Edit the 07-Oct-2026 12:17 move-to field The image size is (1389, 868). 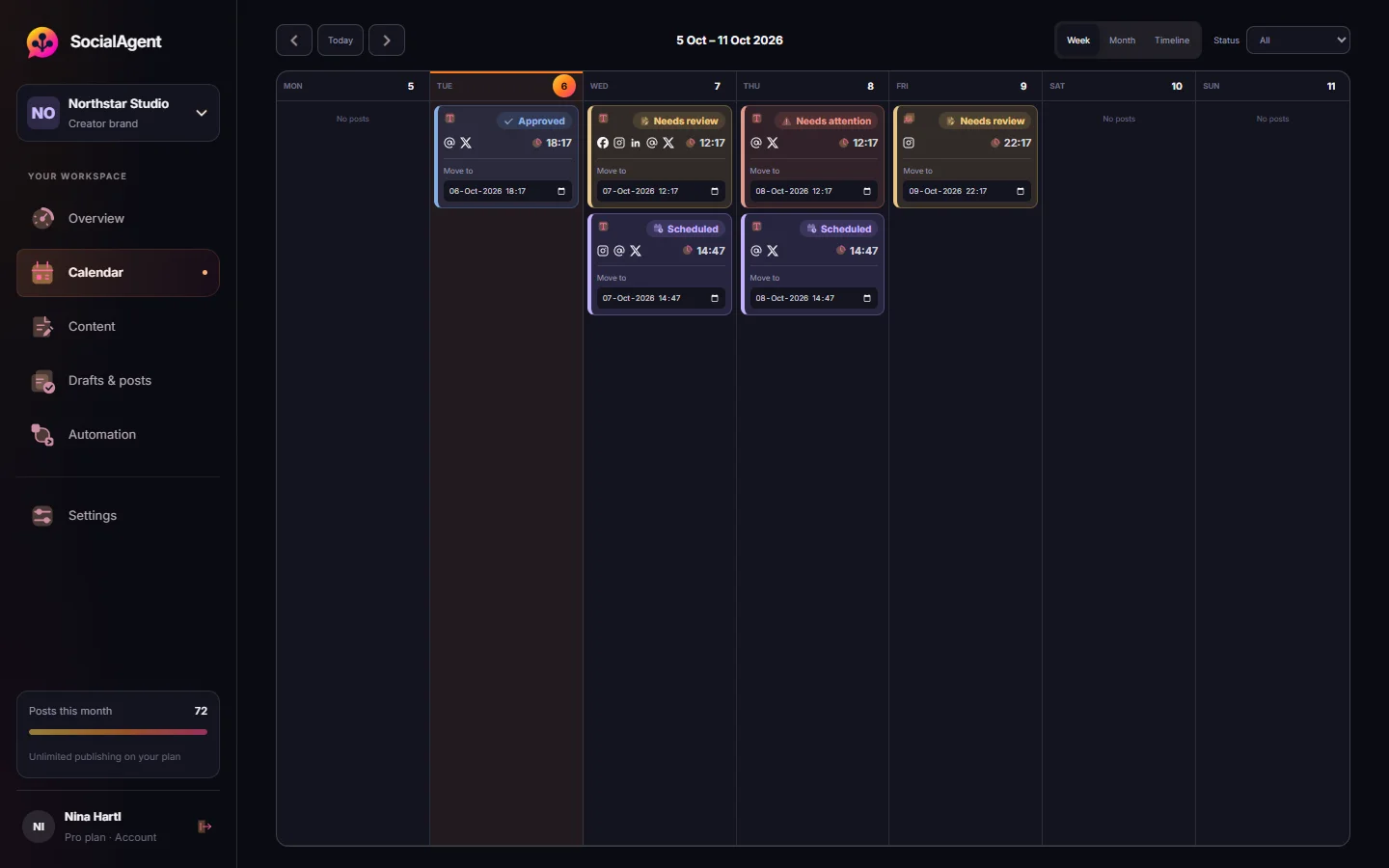pos(660,191)
